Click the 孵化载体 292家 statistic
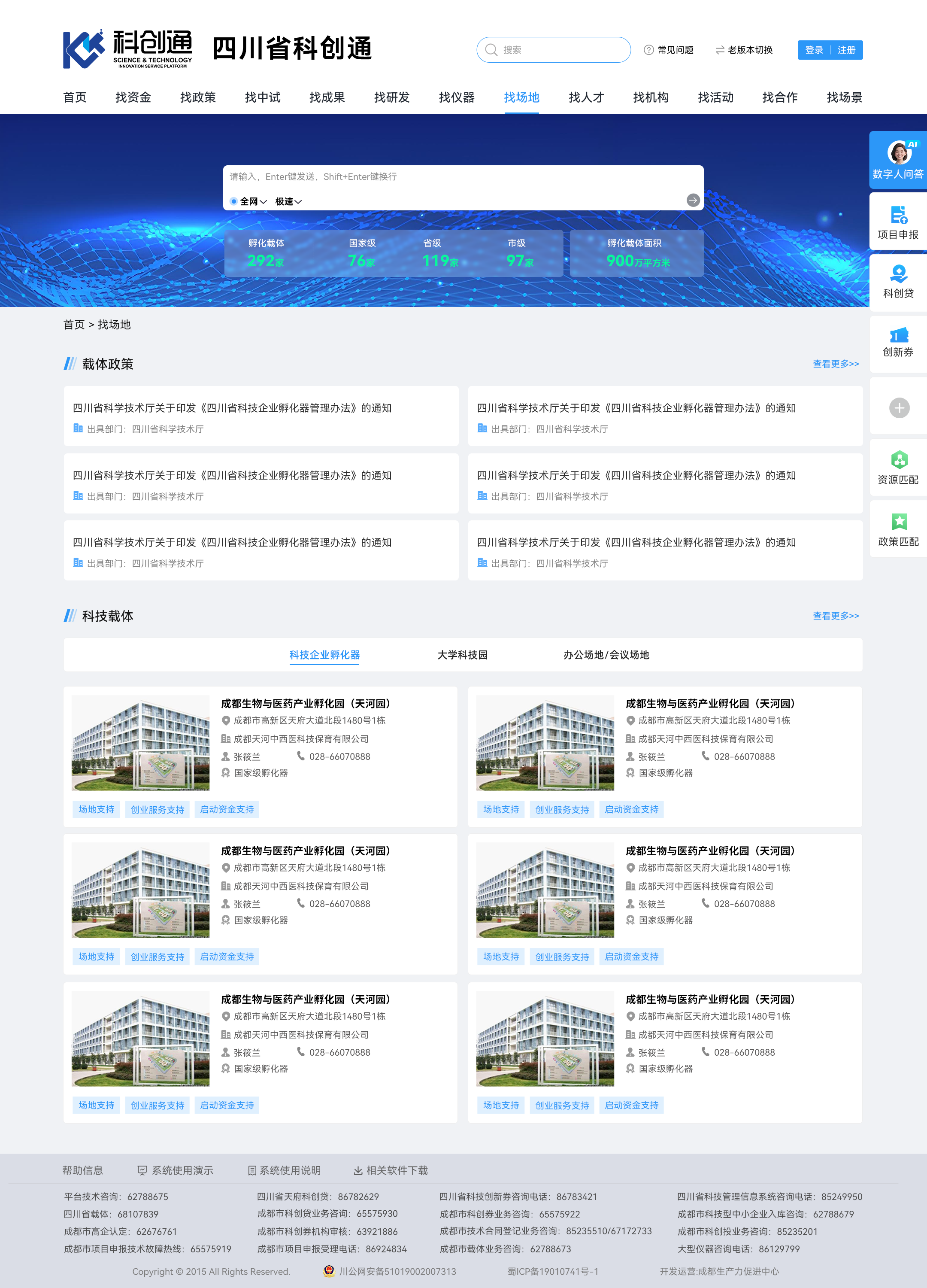 tap(266, 253)
